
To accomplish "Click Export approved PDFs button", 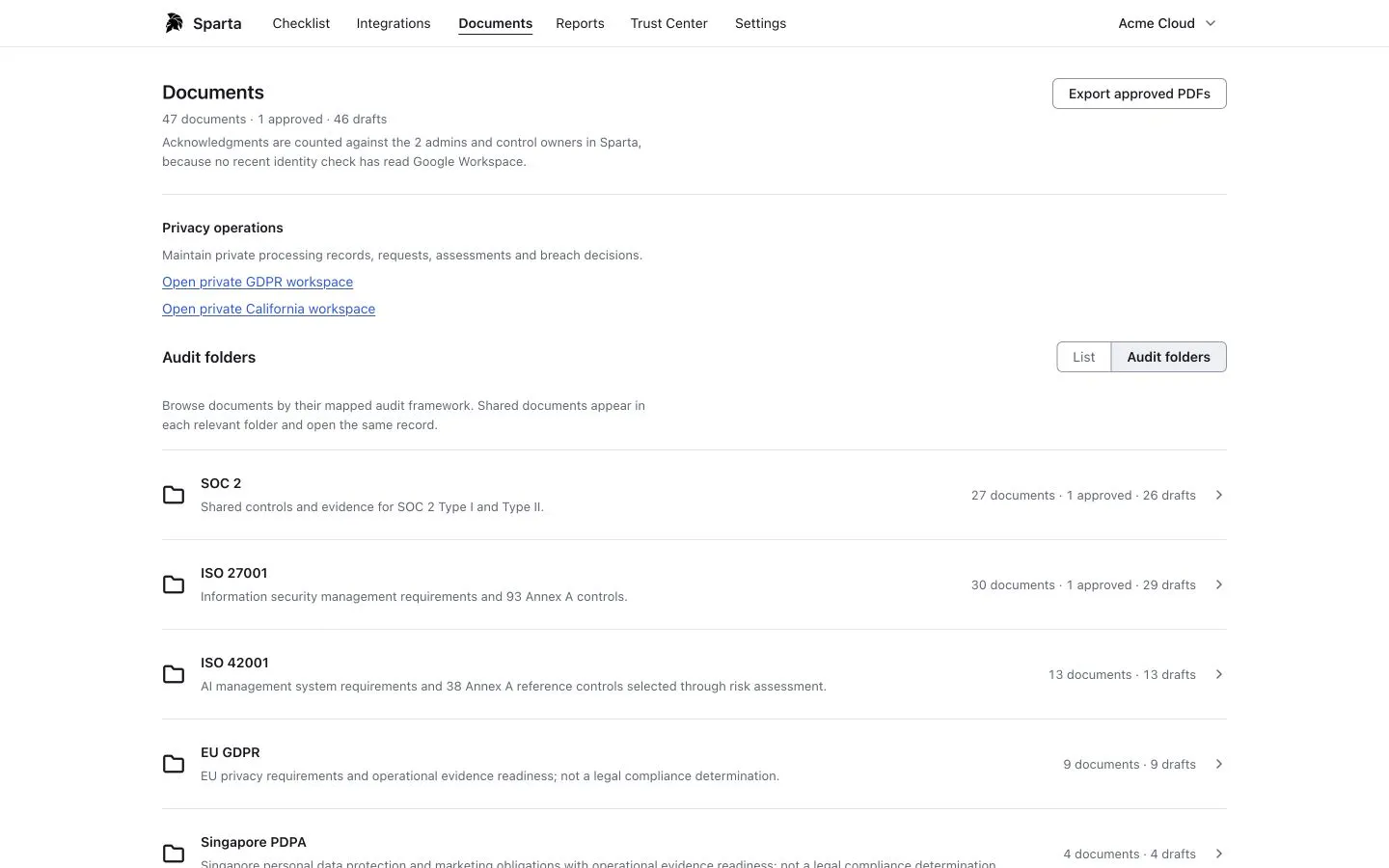I will pyautogui.click(x=1139, y=94).
